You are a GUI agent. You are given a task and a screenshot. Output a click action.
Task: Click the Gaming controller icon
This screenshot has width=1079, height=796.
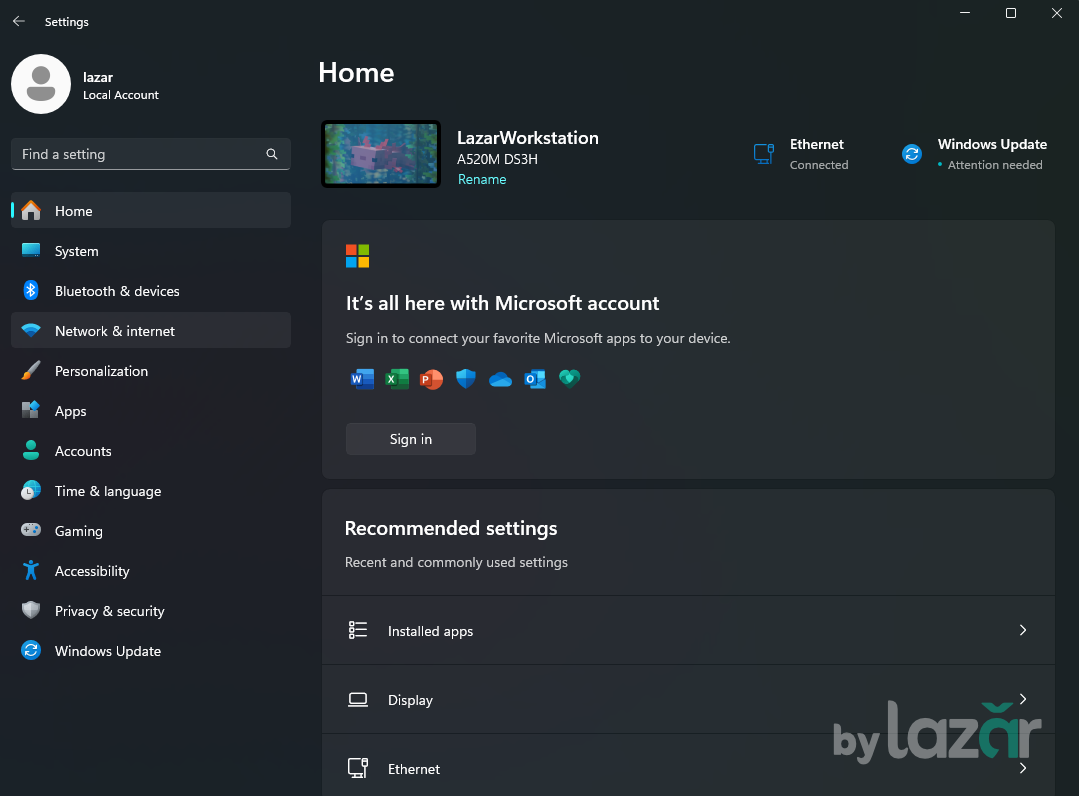(x=31, y=531)
